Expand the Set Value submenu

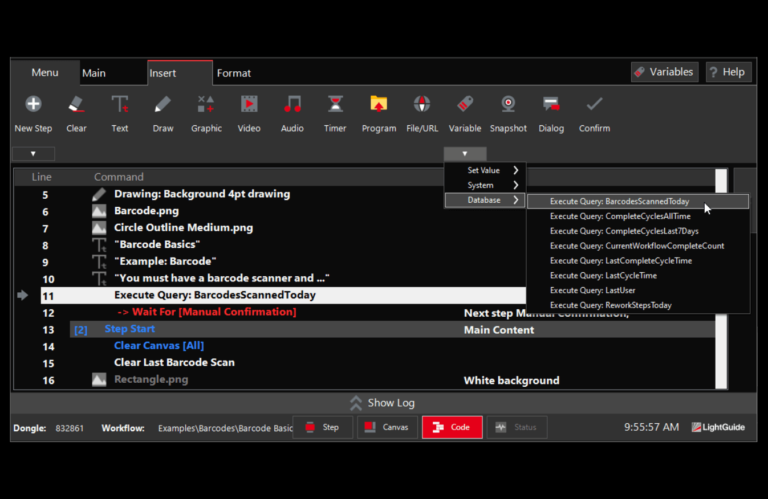click(x=485, y=170)
